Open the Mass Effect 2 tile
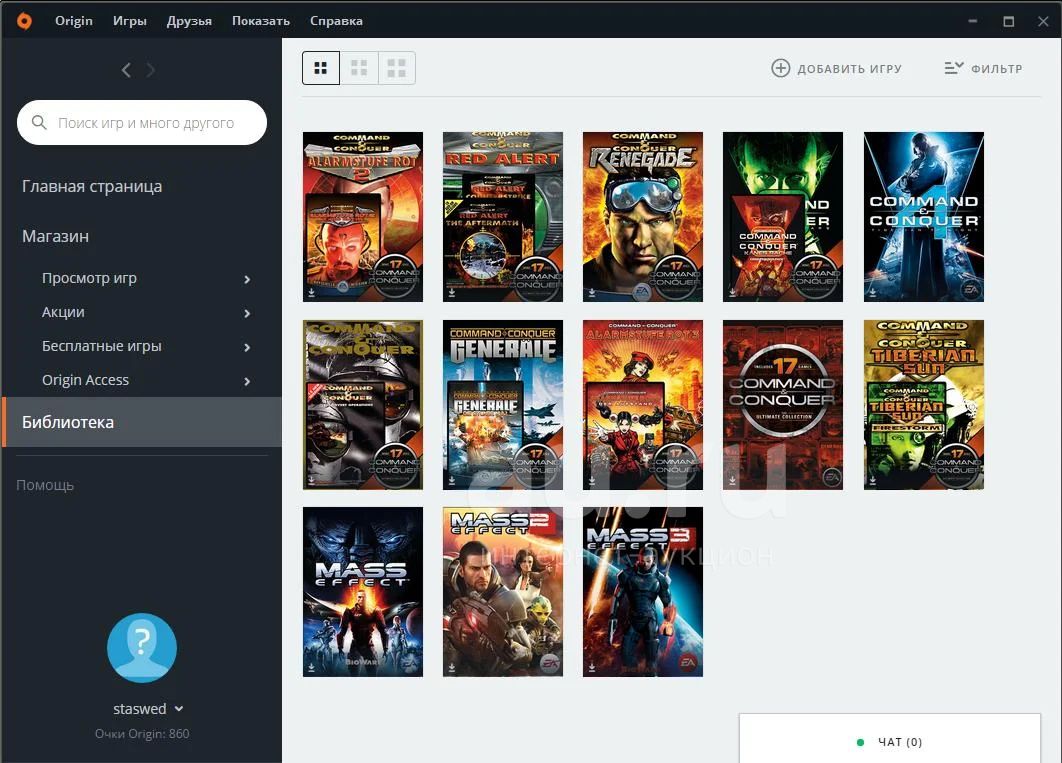 pos(503,592)
